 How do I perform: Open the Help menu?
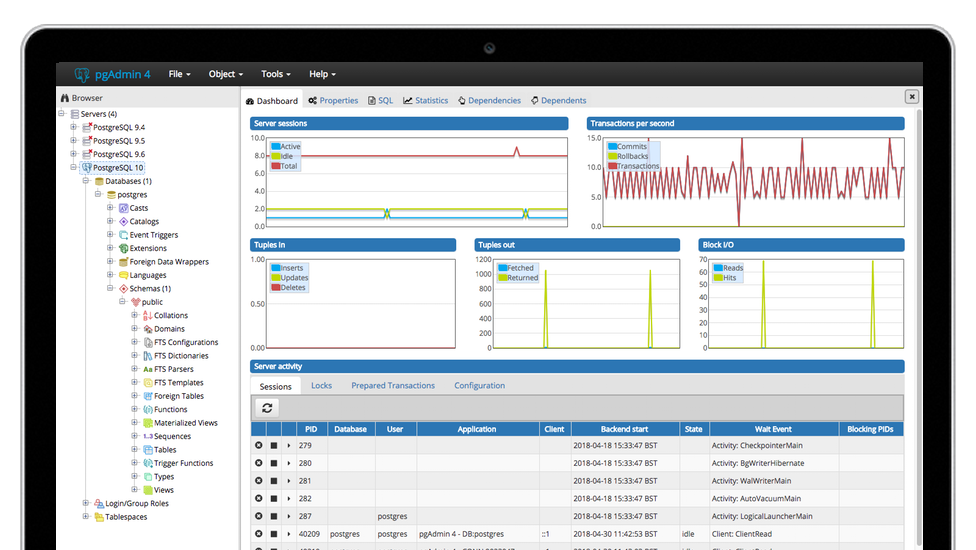tap(322, 74)
